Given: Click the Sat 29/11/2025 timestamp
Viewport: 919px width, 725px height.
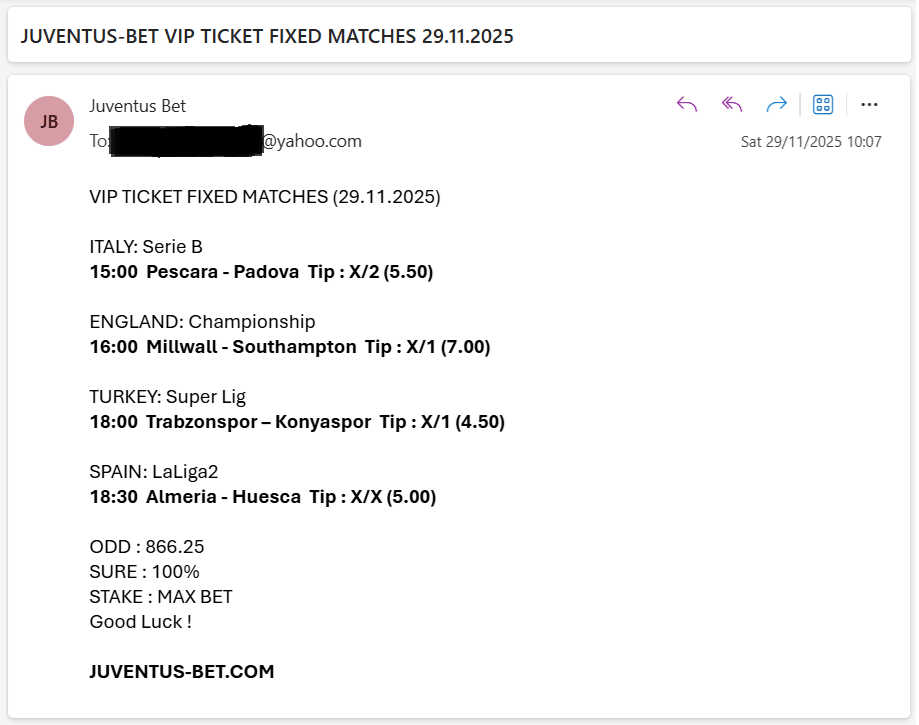Looking at the screenshot, I should [814, 141].
